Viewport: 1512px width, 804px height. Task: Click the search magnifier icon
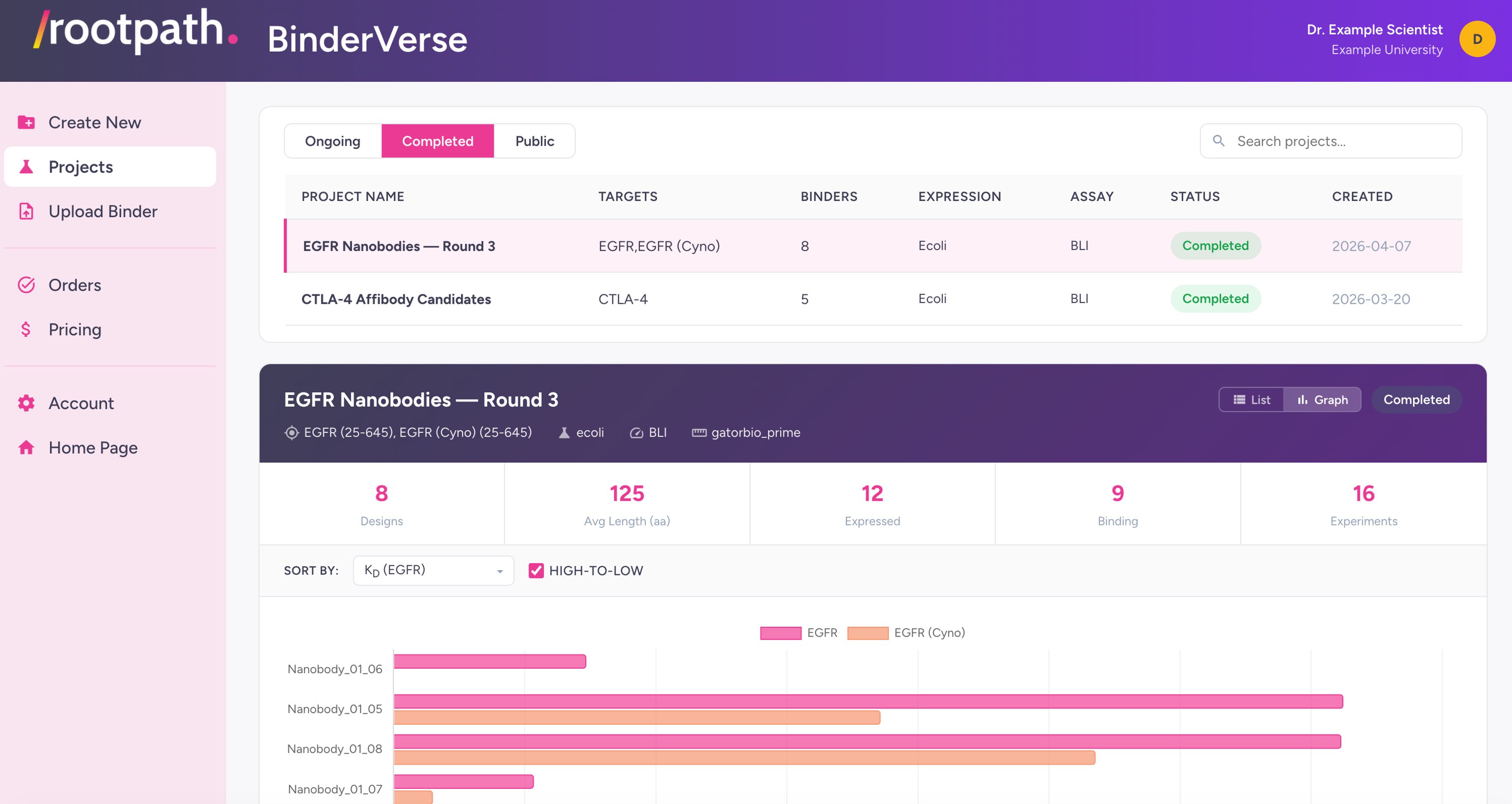tap(1219, 141)
